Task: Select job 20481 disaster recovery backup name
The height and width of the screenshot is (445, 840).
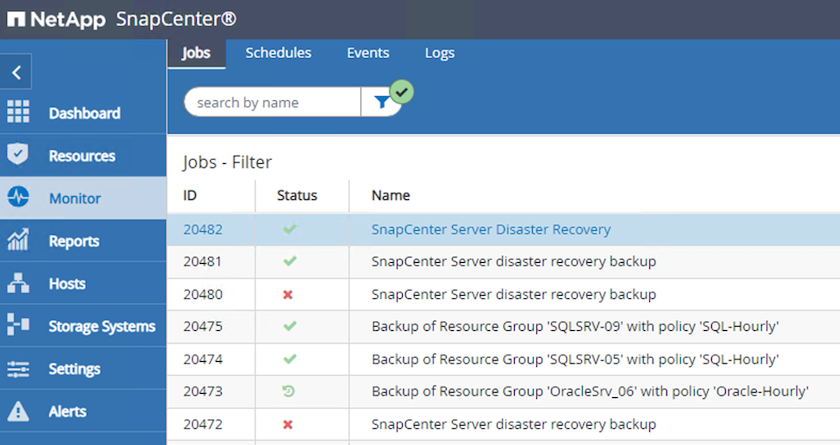Action: pyautogui.click(x=514, y=261)
